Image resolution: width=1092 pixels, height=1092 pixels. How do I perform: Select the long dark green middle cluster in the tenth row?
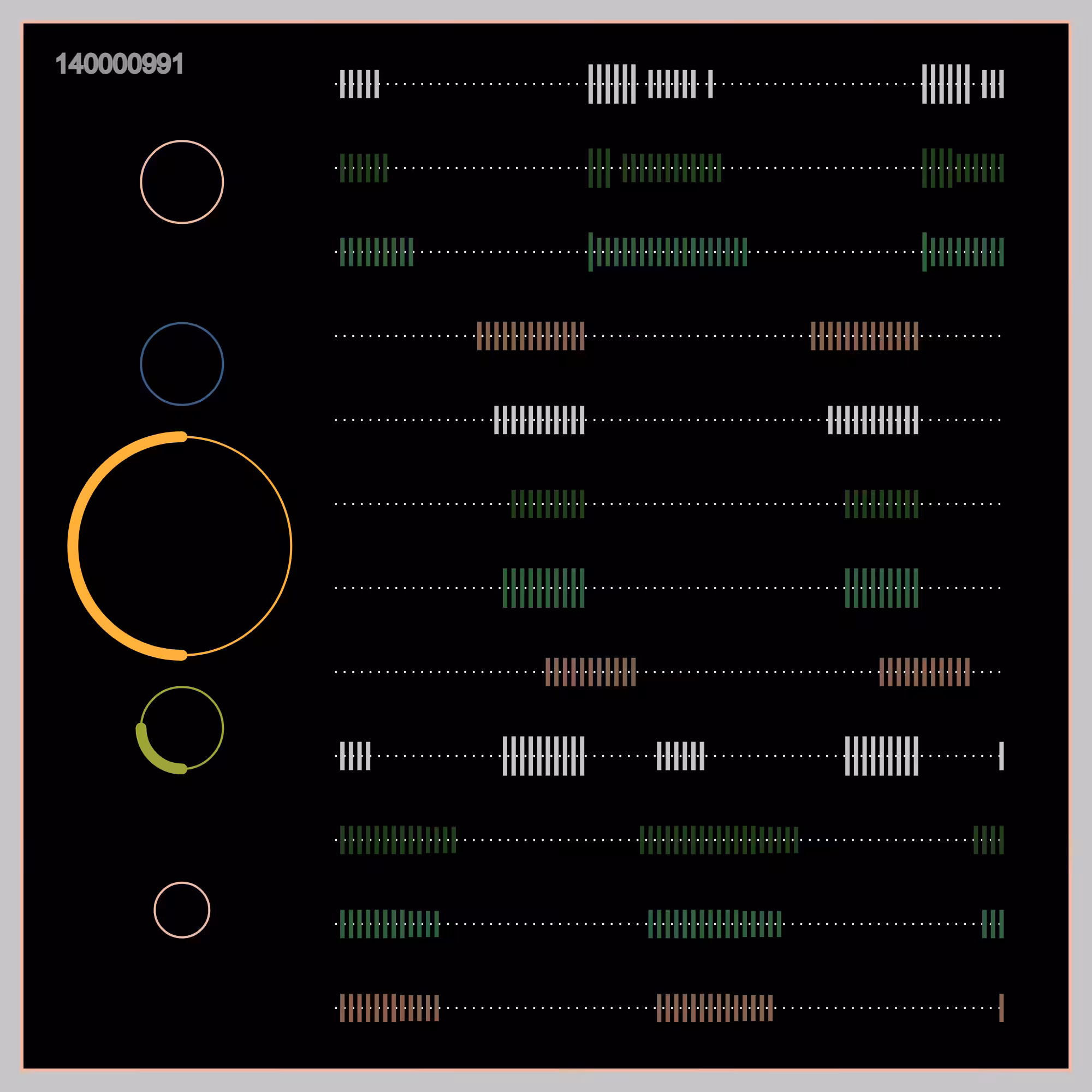point(719,840)
